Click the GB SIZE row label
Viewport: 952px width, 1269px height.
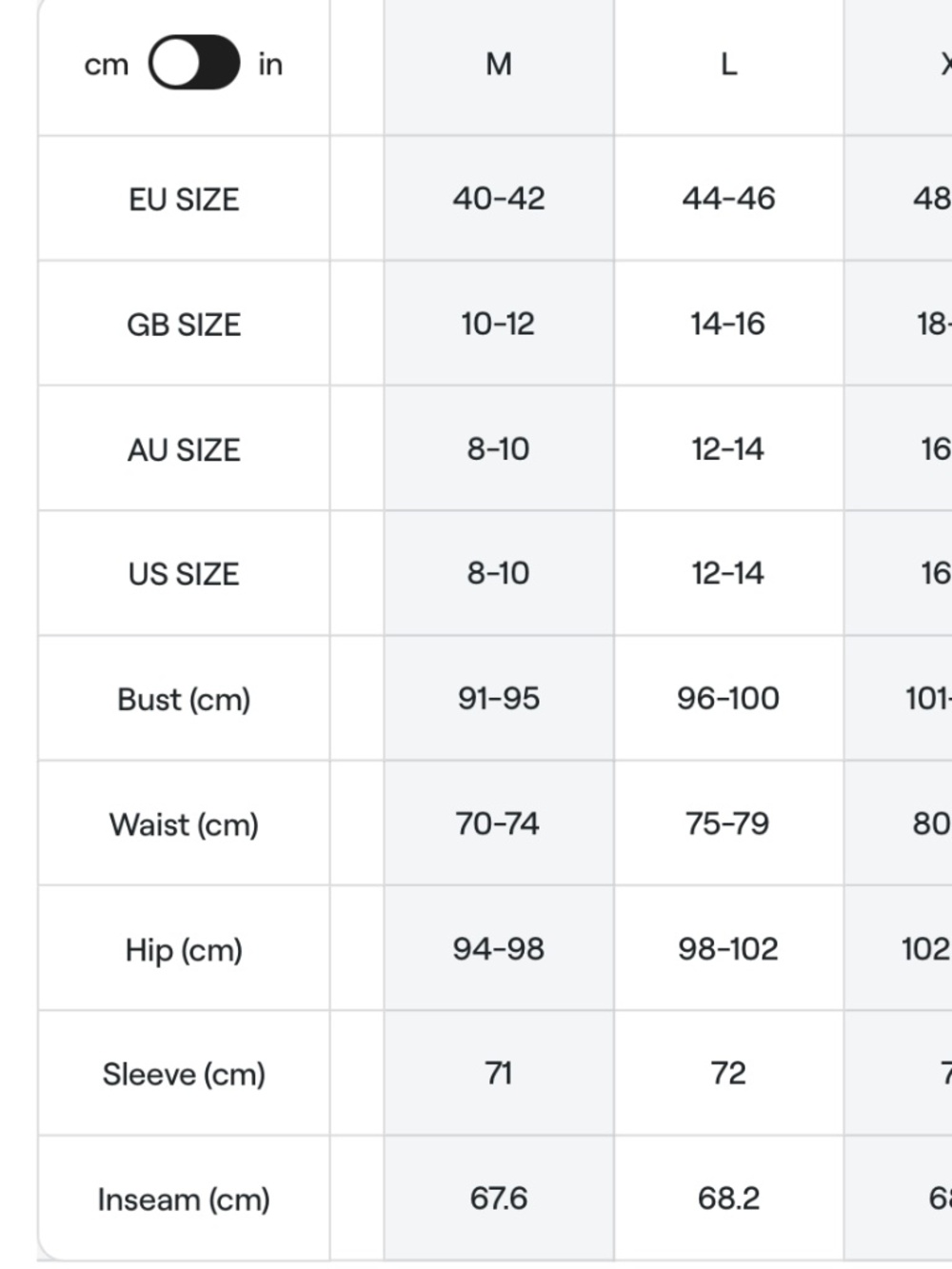tap(184, 325)
